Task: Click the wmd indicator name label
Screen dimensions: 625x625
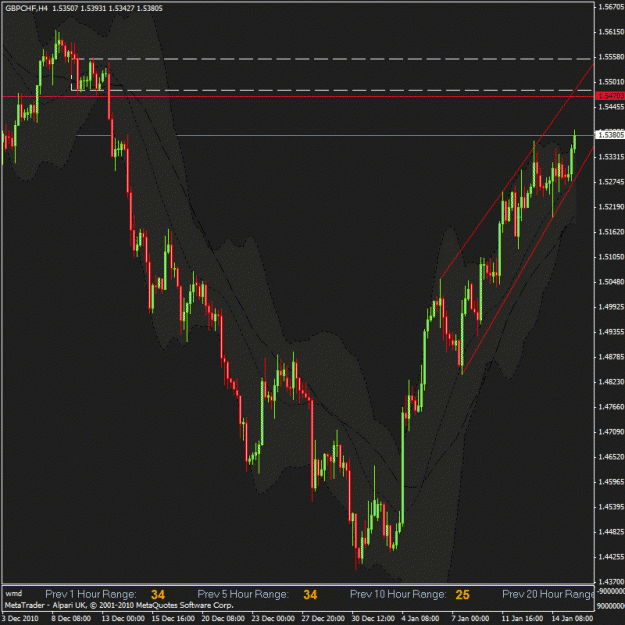Action: [14, 594]
